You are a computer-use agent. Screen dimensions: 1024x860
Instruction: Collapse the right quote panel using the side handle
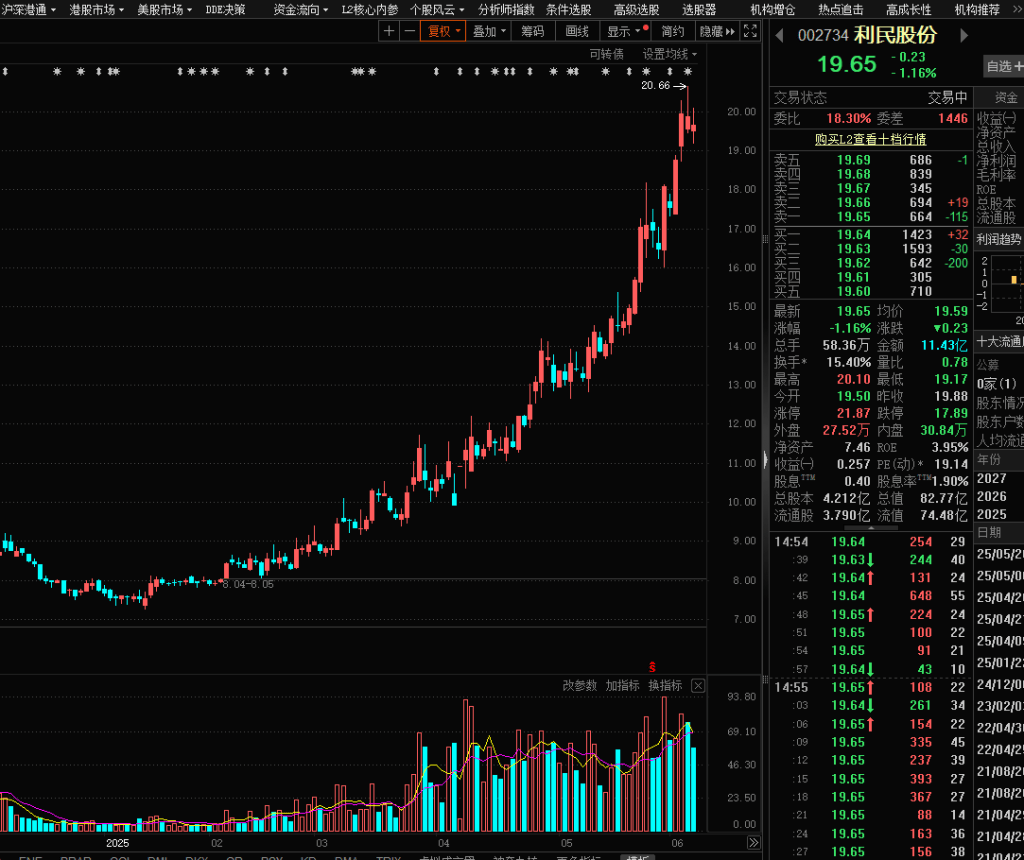(x=765, y=459)
